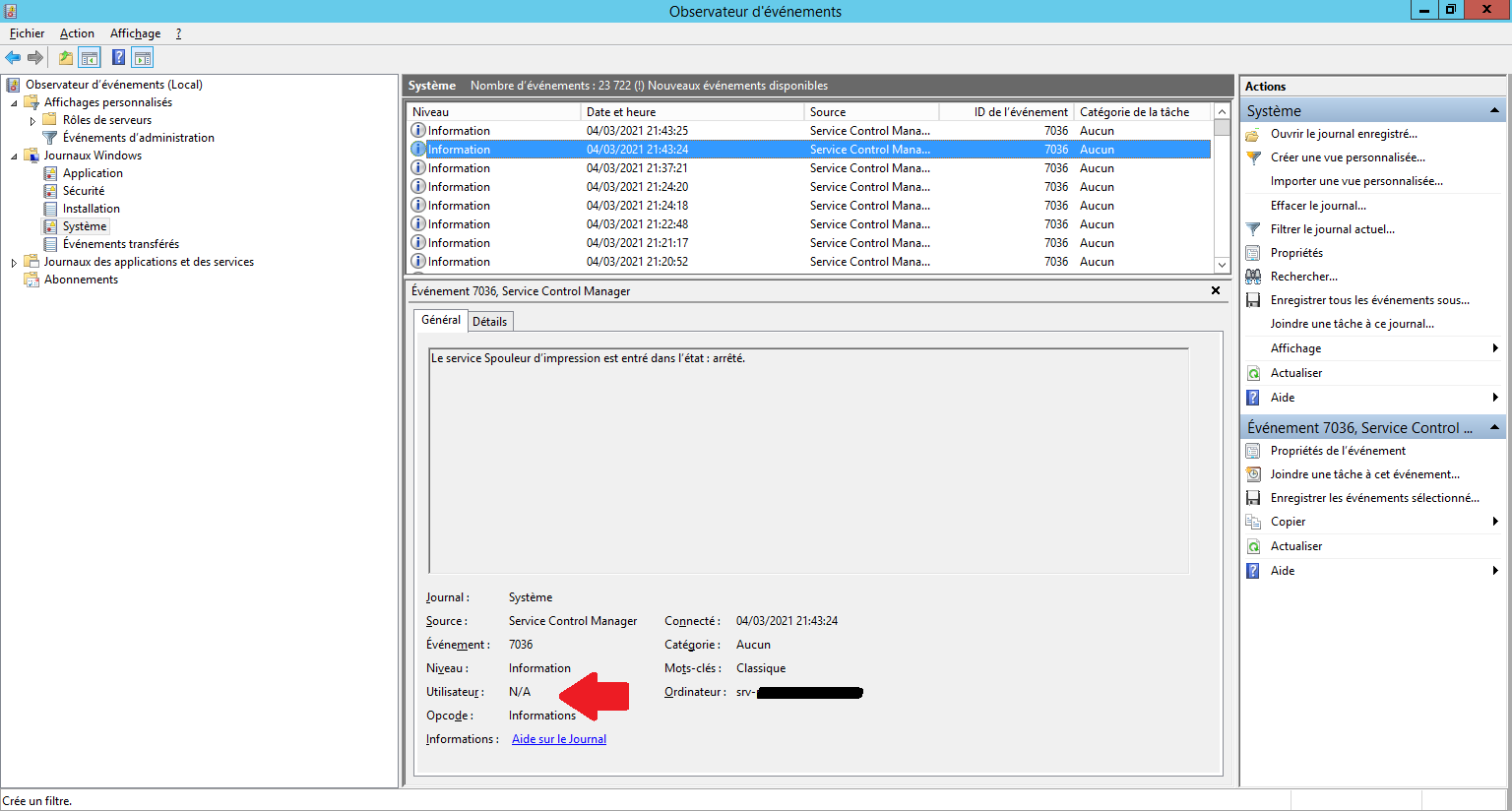
Task: Click the Copier icon in actions pane
Action: point(1253,522)
